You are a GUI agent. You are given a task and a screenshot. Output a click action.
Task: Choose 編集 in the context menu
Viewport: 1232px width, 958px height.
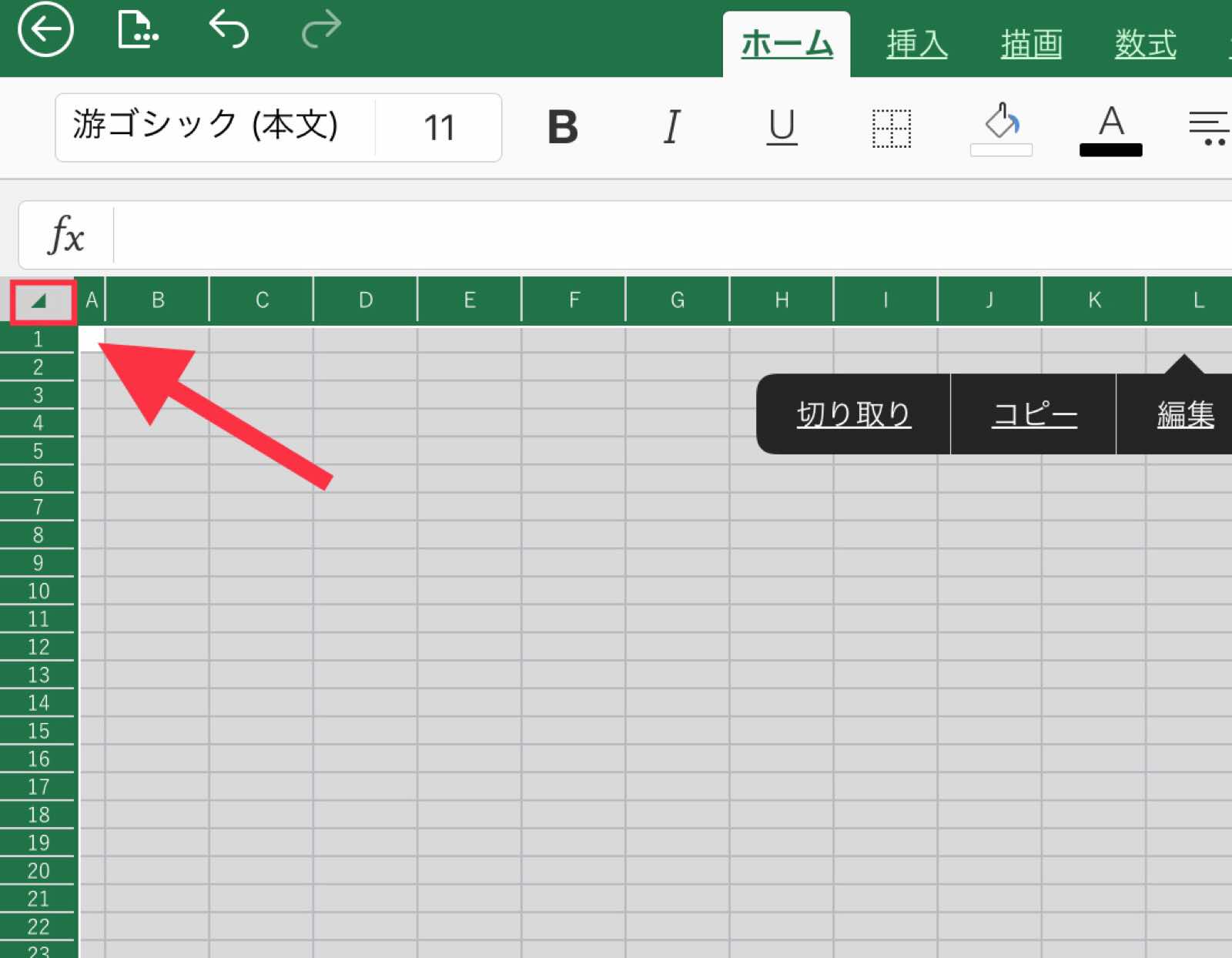1184,414
